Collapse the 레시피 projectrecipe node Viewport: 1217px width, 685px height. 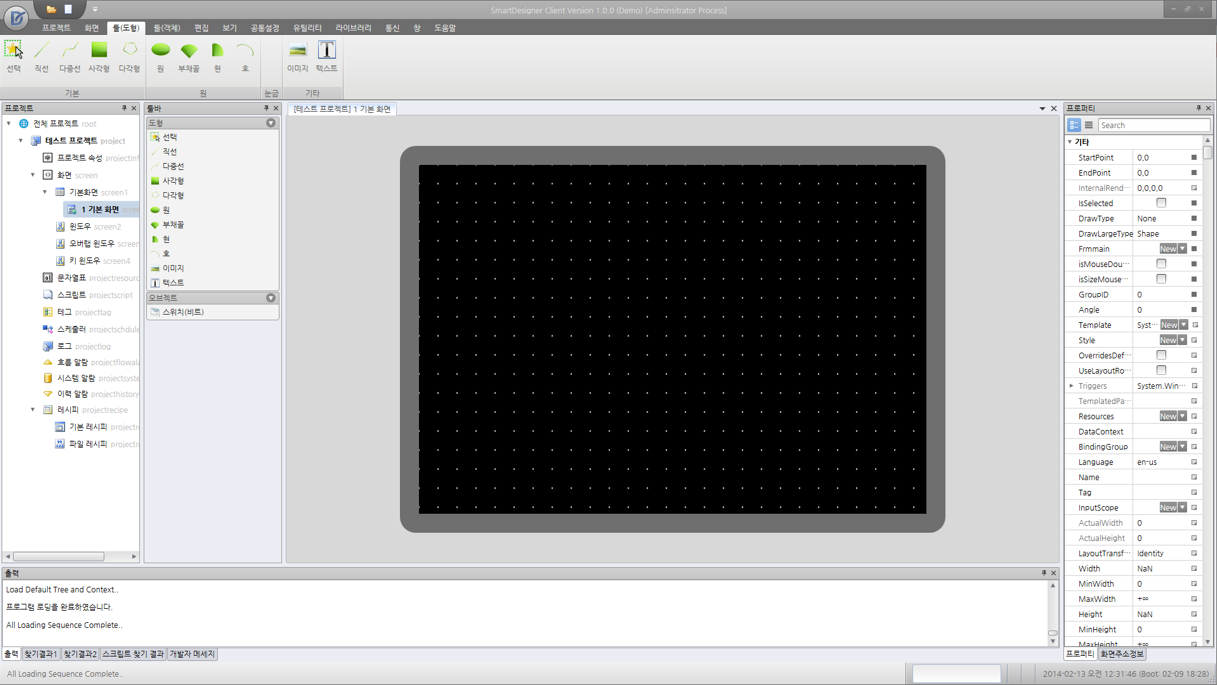tap(33, 410)
